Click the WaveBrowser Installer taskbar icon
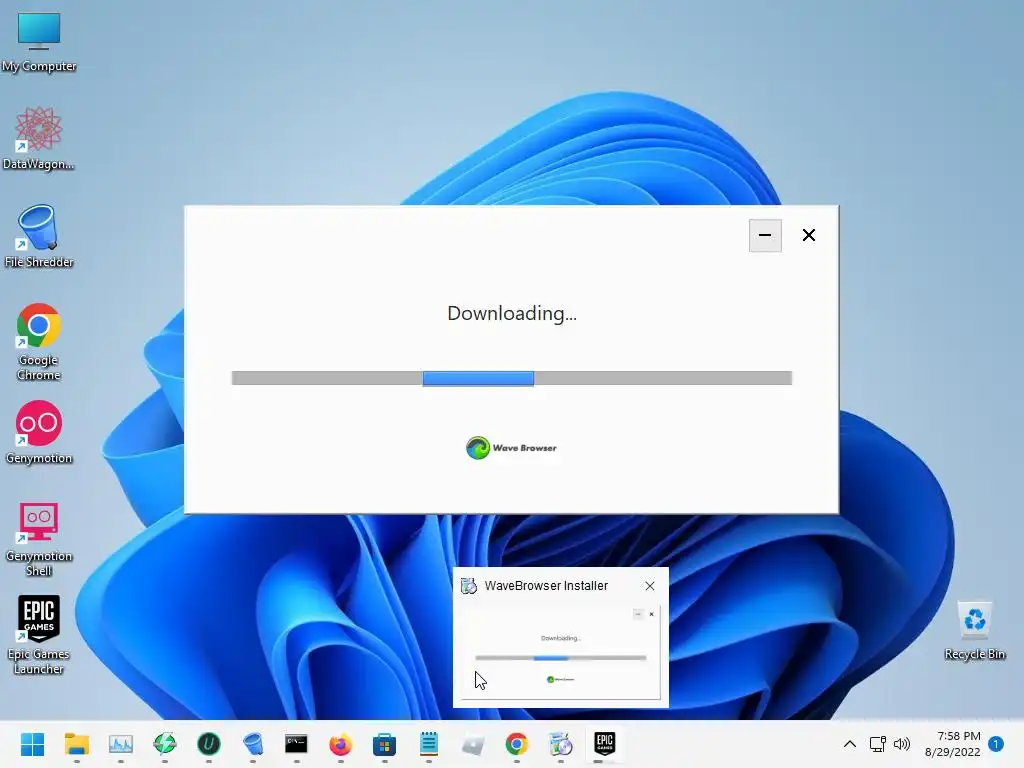1024x768 pixels. (x=560, y=744)
